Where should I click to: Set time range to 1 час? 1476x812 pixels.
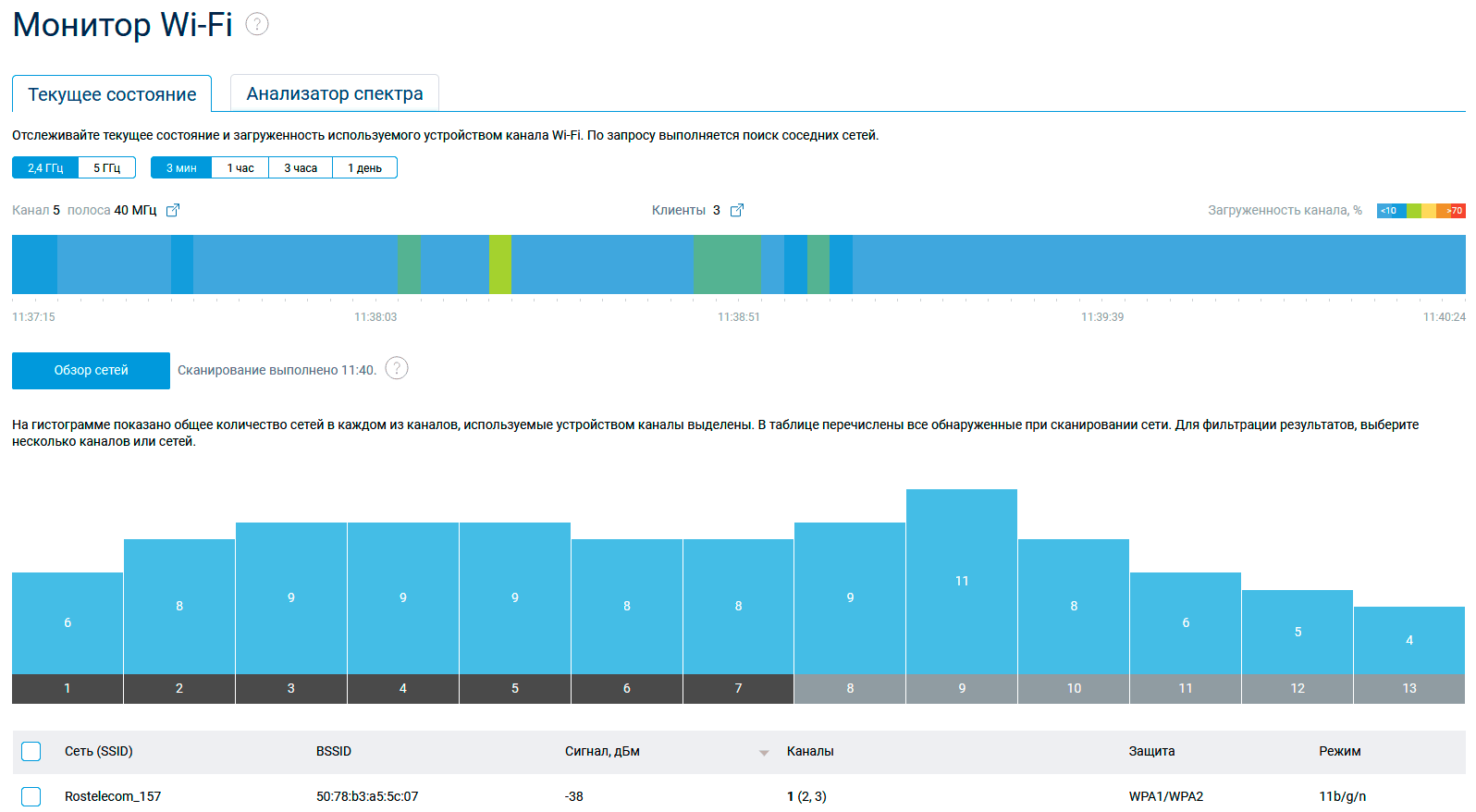240,168
